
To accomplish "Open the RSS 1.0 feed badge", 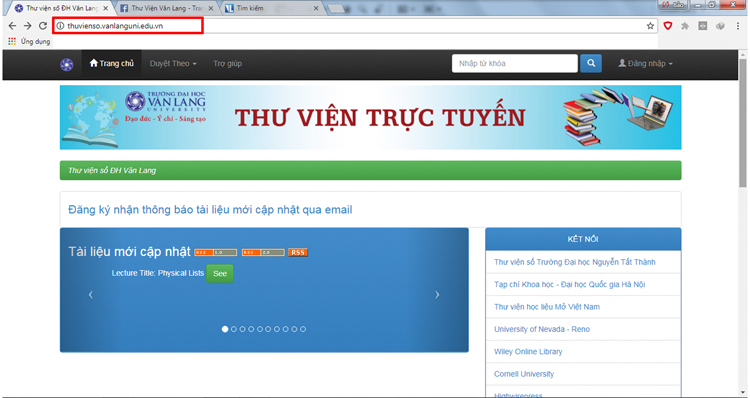I will 216,253.
